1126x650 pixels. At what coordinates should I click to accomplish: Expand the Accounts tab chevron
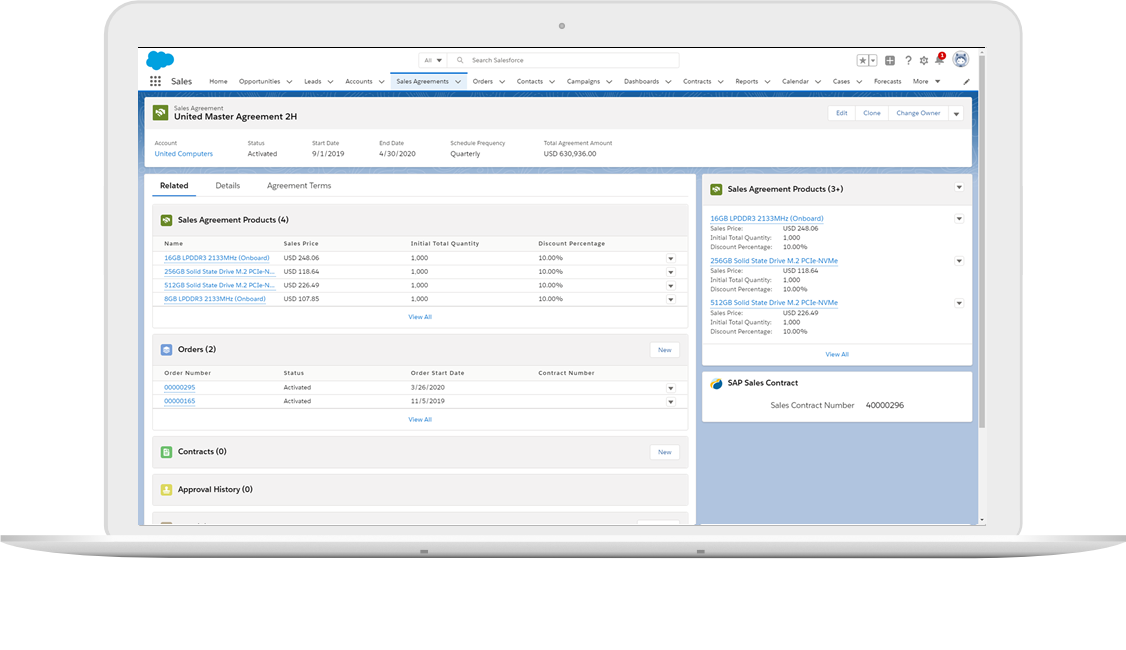coord(381,82)
